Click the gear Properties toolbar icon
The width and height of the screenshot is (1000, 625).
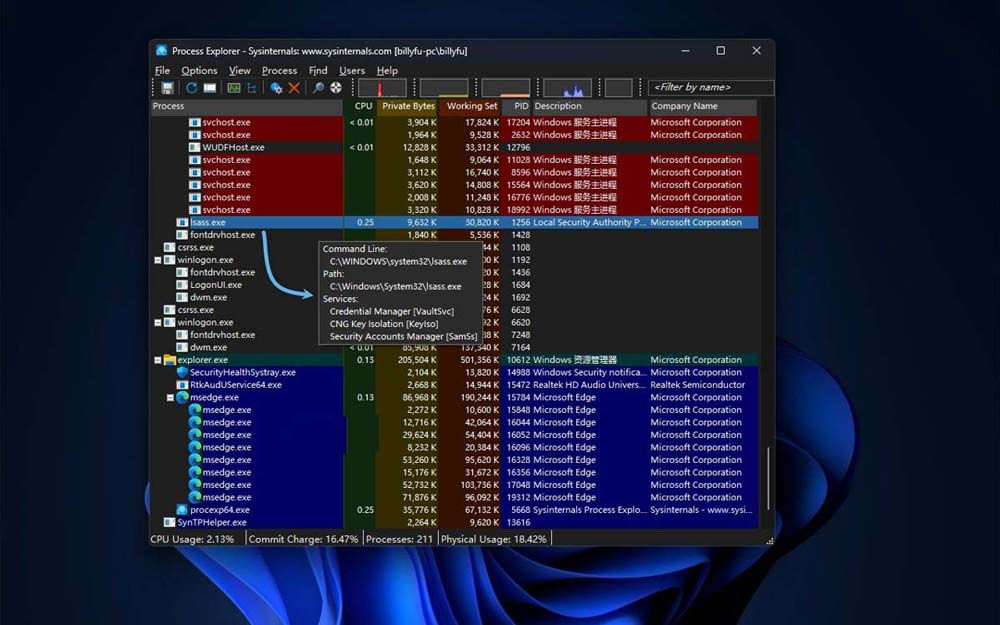pos(276,88)
